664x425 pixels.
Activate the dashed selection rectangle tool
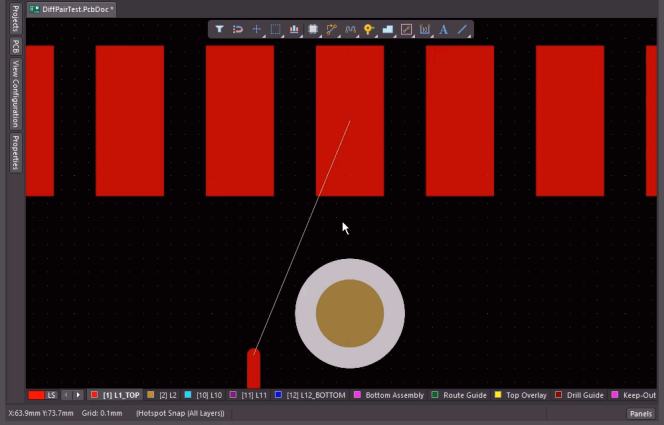coord(275,30)
